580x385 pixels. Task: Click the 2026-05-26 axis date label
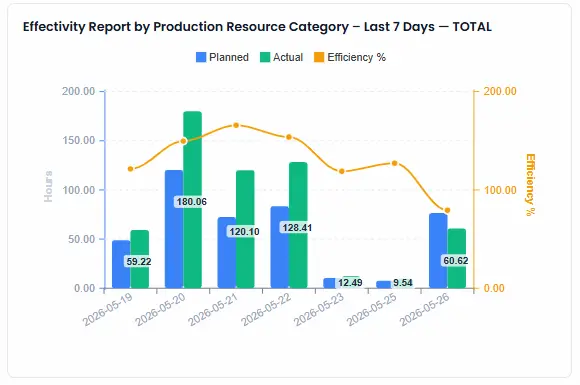pyautogui.click(x=425, y=310)
